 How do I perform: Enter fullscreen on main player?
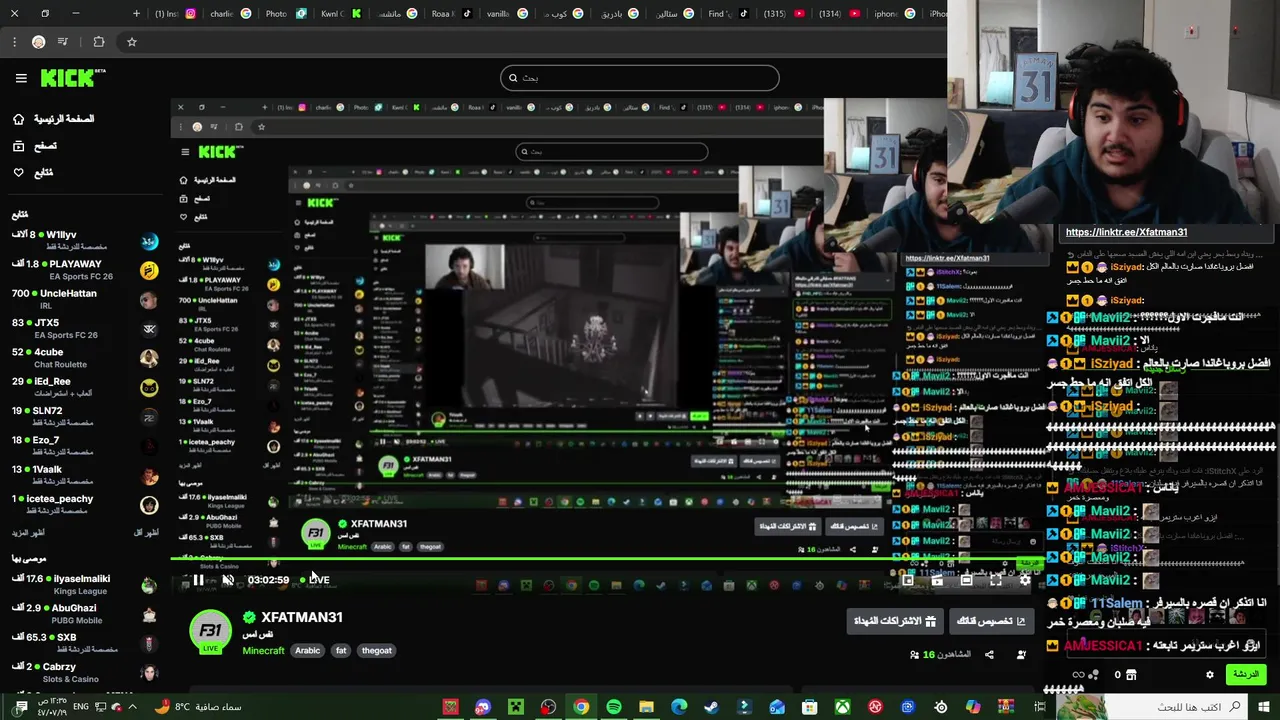[996, 580]
